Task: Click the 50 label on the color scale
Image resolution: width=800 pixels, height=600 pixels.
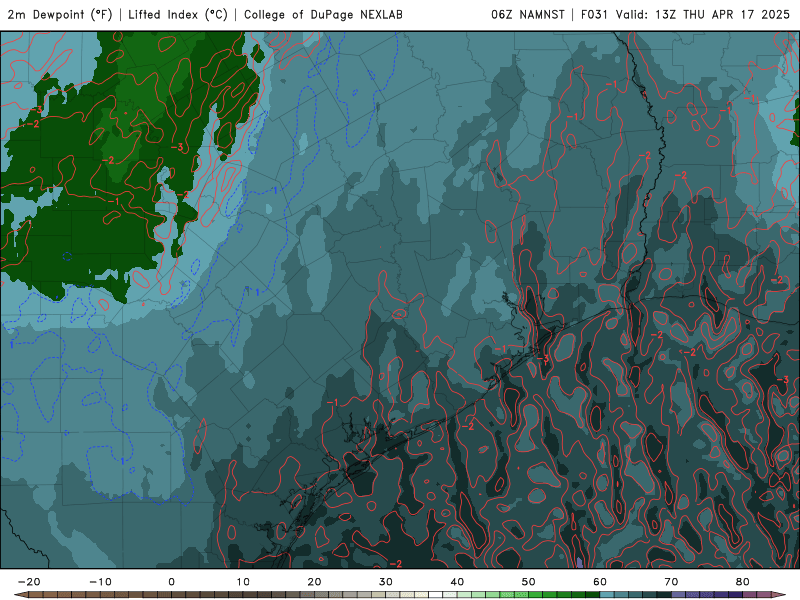Action: [x=529, y=582]
